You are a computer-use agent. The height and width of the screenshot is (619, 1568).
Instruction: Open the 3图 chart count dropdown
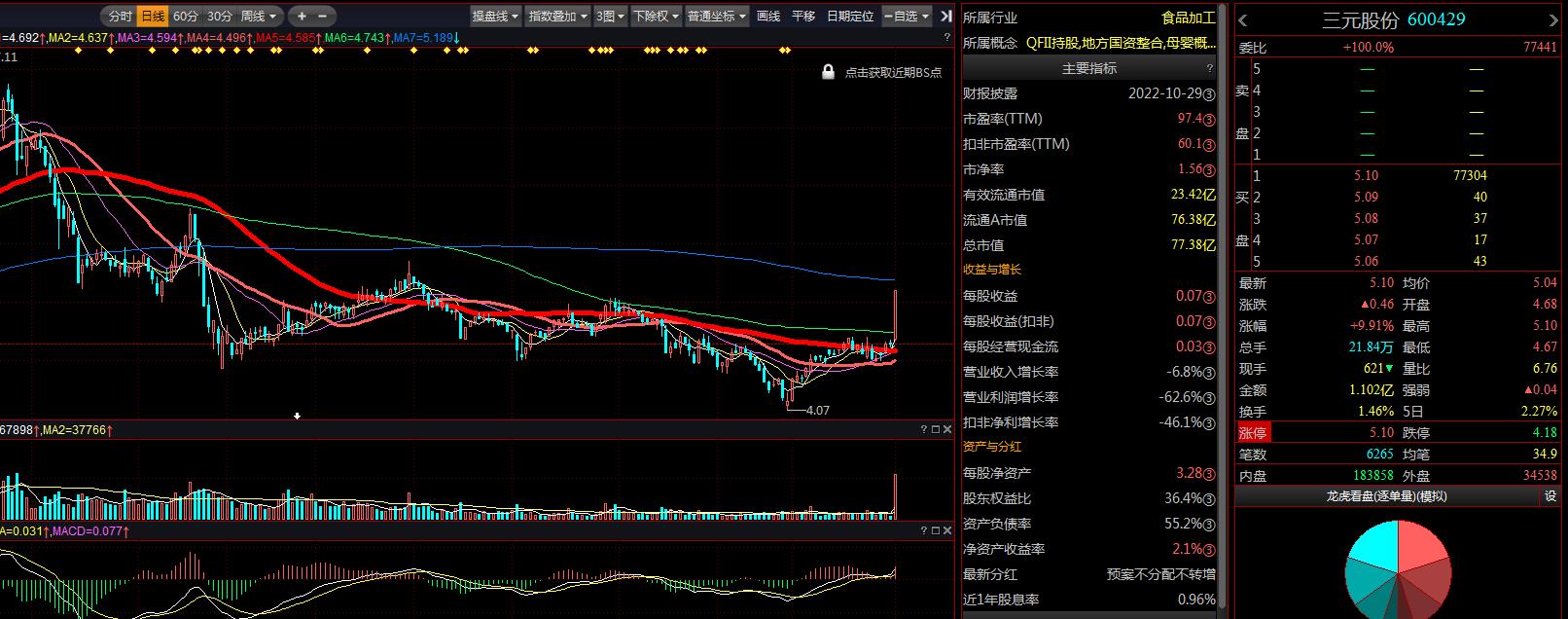coord(610,16)
